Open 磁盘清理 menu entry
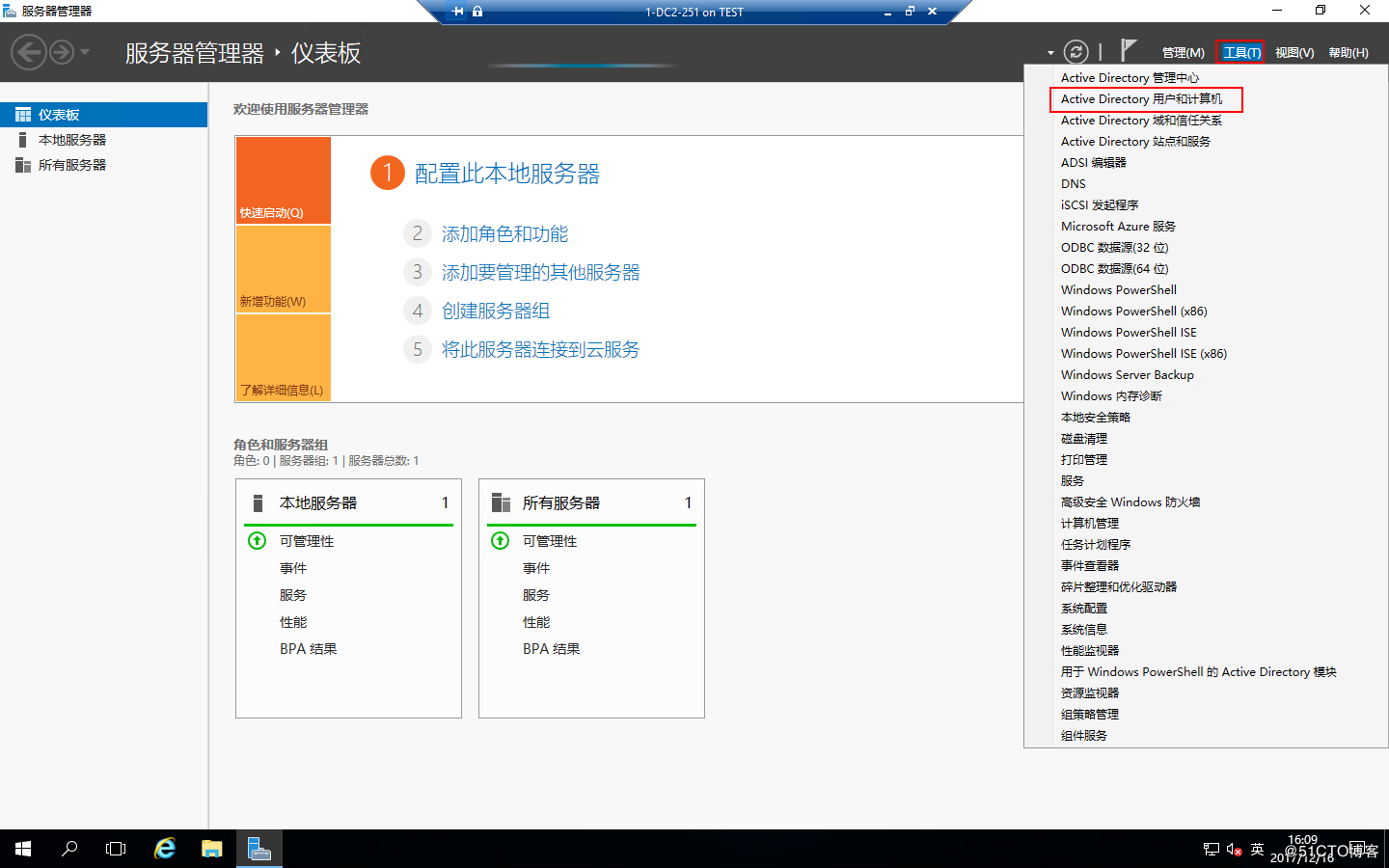Viewport: 1389px width, 868px height. coord(1206,439)
